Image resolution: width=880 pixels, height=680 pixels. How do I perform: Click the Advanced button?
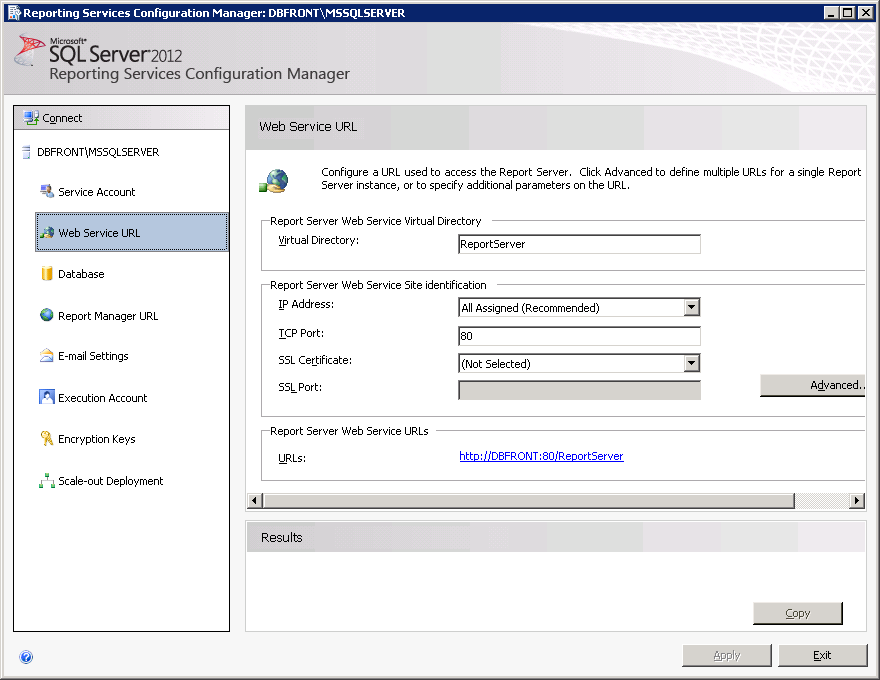(x=813, y=385)
